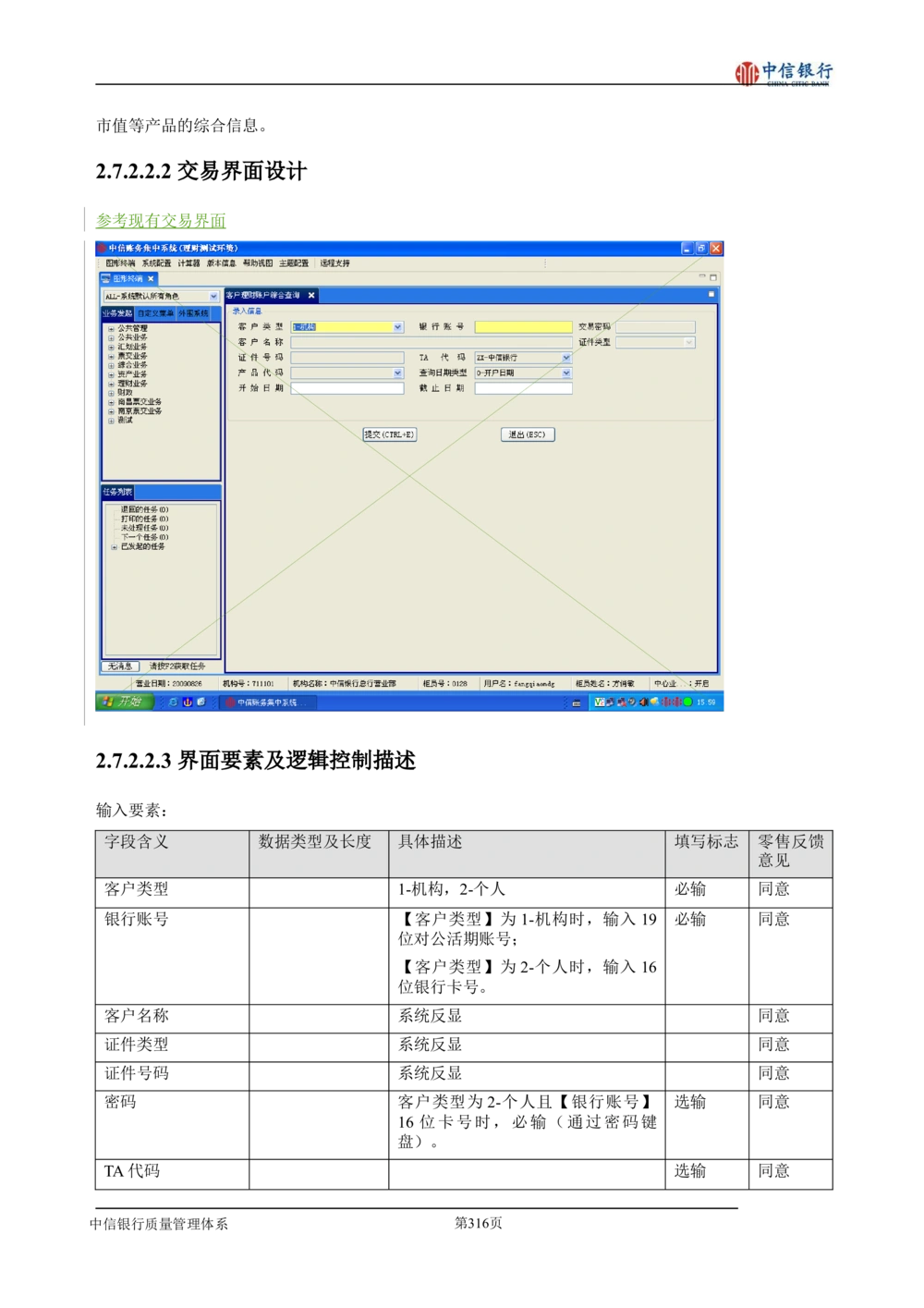
Task: Click the 银行账号 input field
Action: [x=523, y=327]
